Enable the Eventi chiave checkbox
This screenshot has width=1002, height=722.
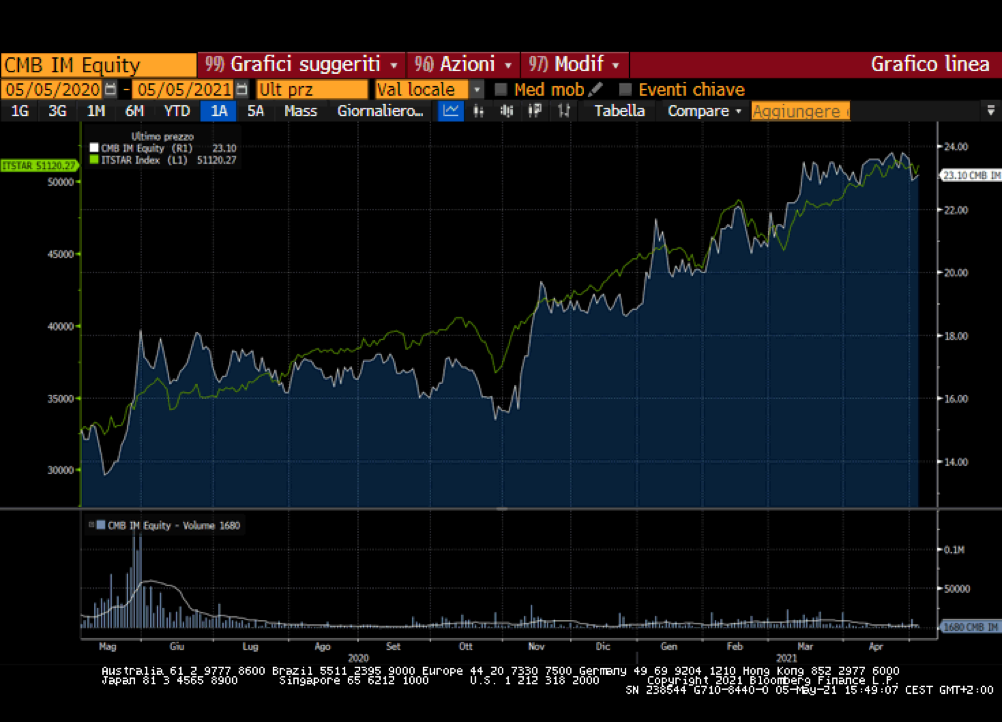tap(626, 90)
